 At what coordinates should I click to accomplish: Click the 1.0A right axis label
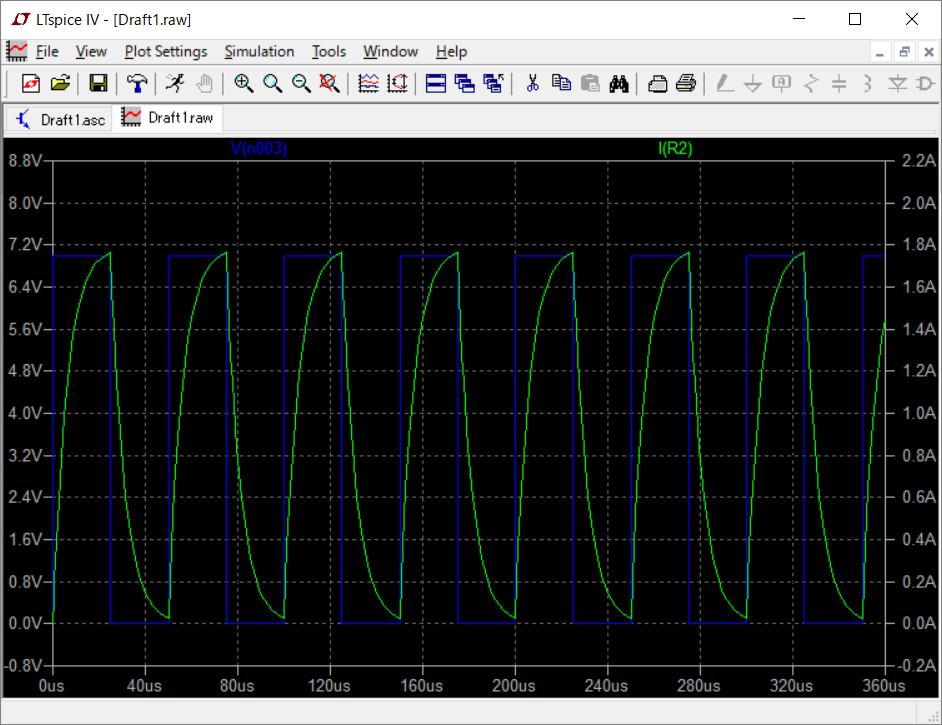click(x=919, y=413)
